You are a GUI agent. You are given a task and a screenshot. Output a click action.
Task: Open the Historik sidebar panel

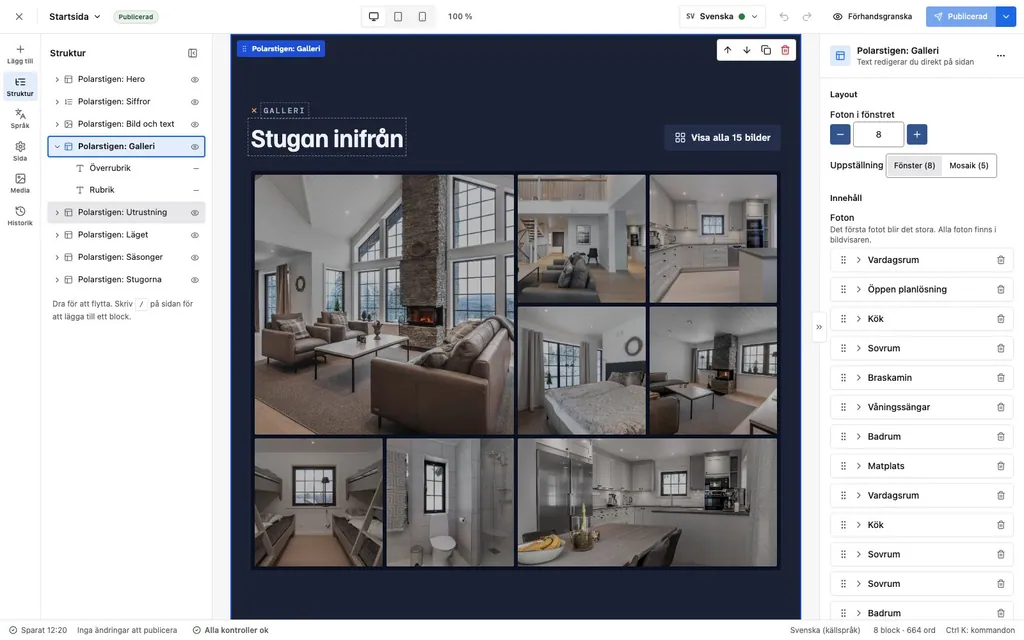[20, 216]
